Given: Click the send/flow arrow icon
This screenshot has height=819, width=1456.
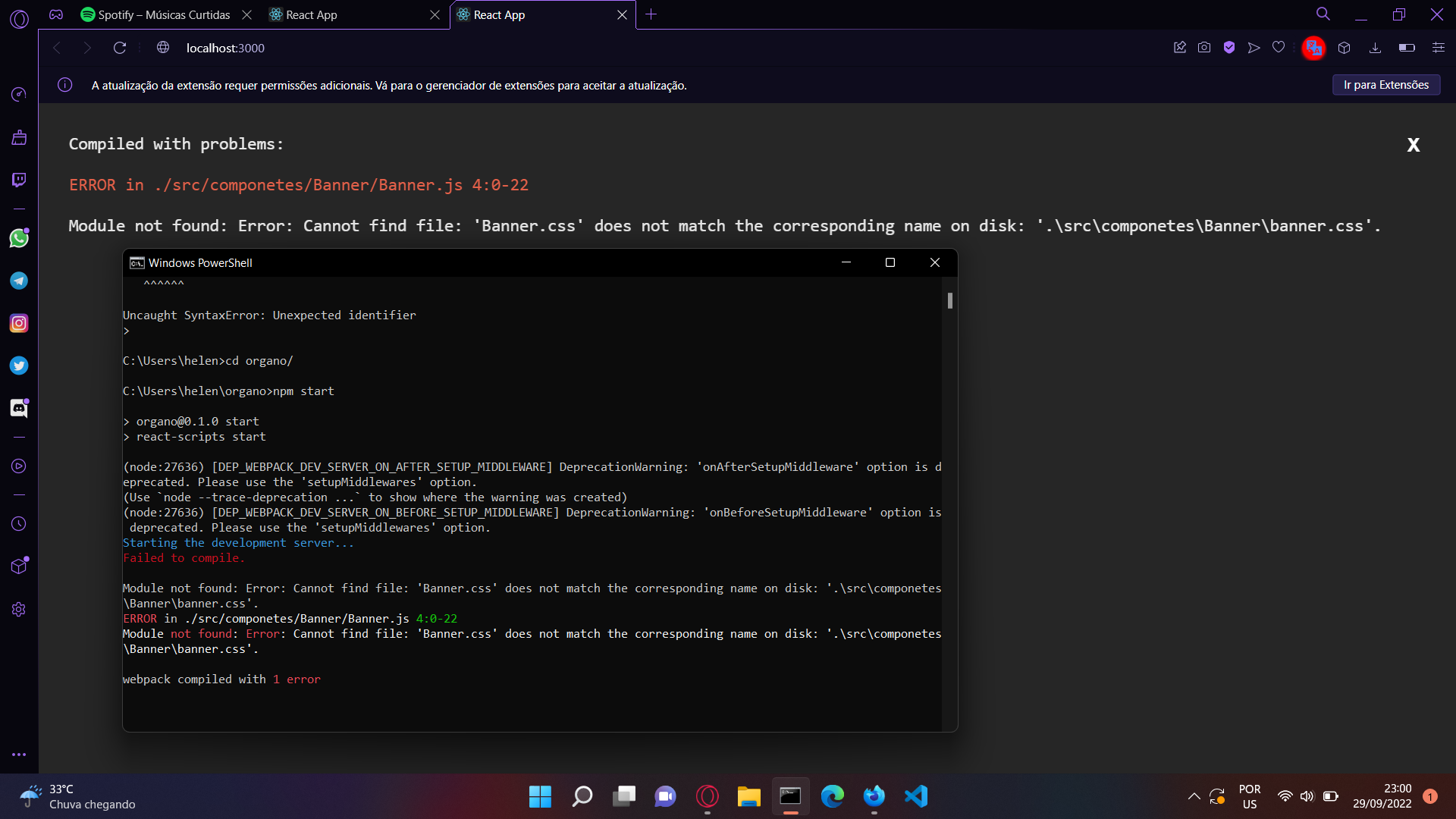Looking at the screenshot, I should [x=1254, y=48].
